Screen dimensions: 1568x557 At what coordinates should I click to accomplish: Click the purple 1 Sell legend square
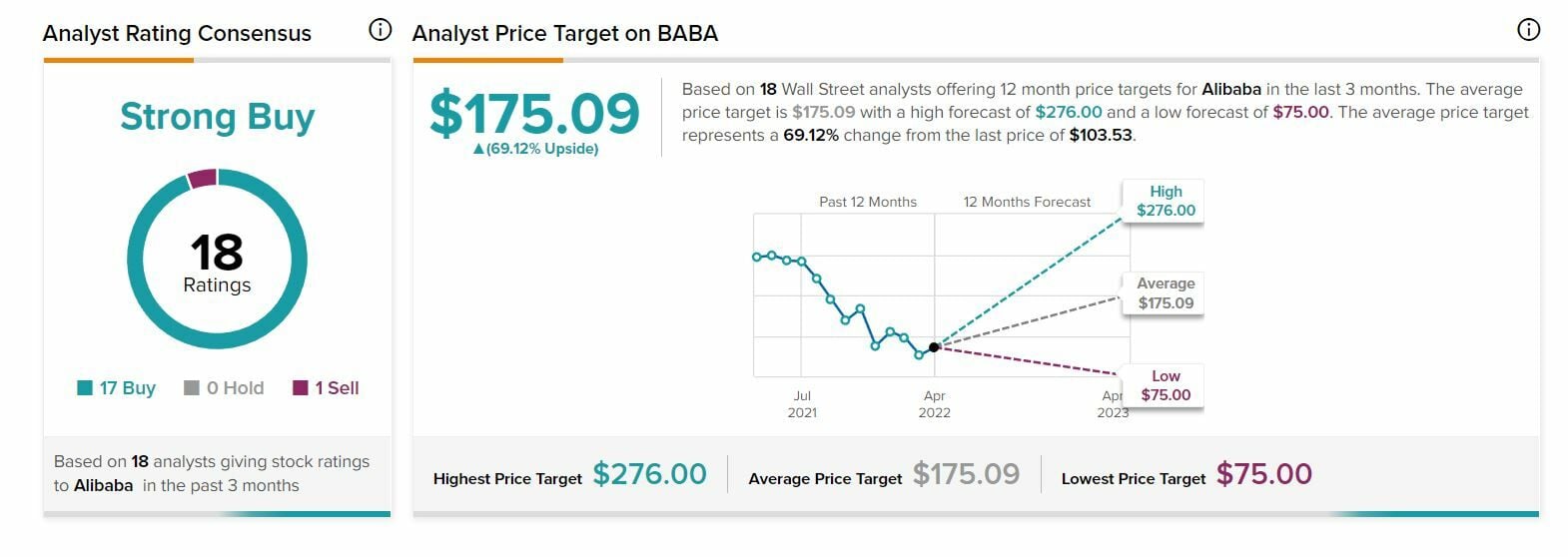click(300, 388)
